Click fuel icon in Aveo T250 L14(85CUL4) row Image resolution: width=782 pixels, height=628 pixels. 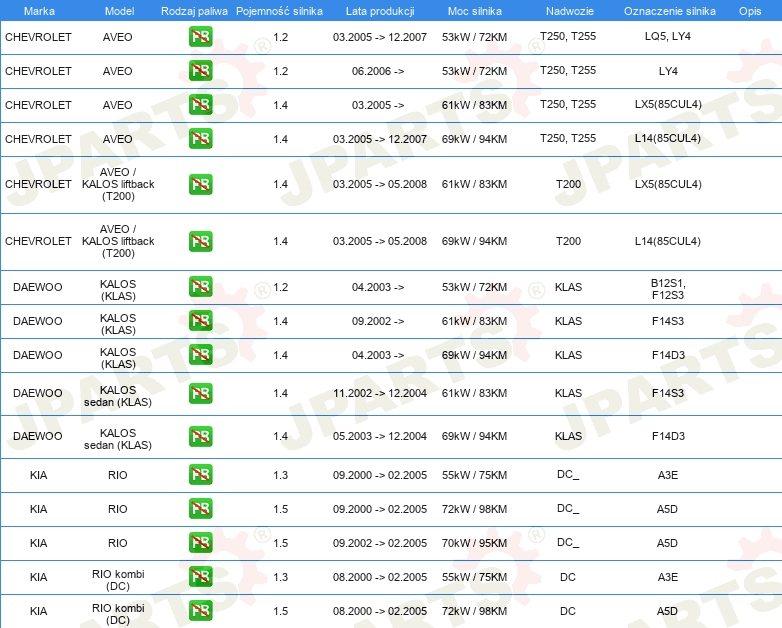click(200, 139)
